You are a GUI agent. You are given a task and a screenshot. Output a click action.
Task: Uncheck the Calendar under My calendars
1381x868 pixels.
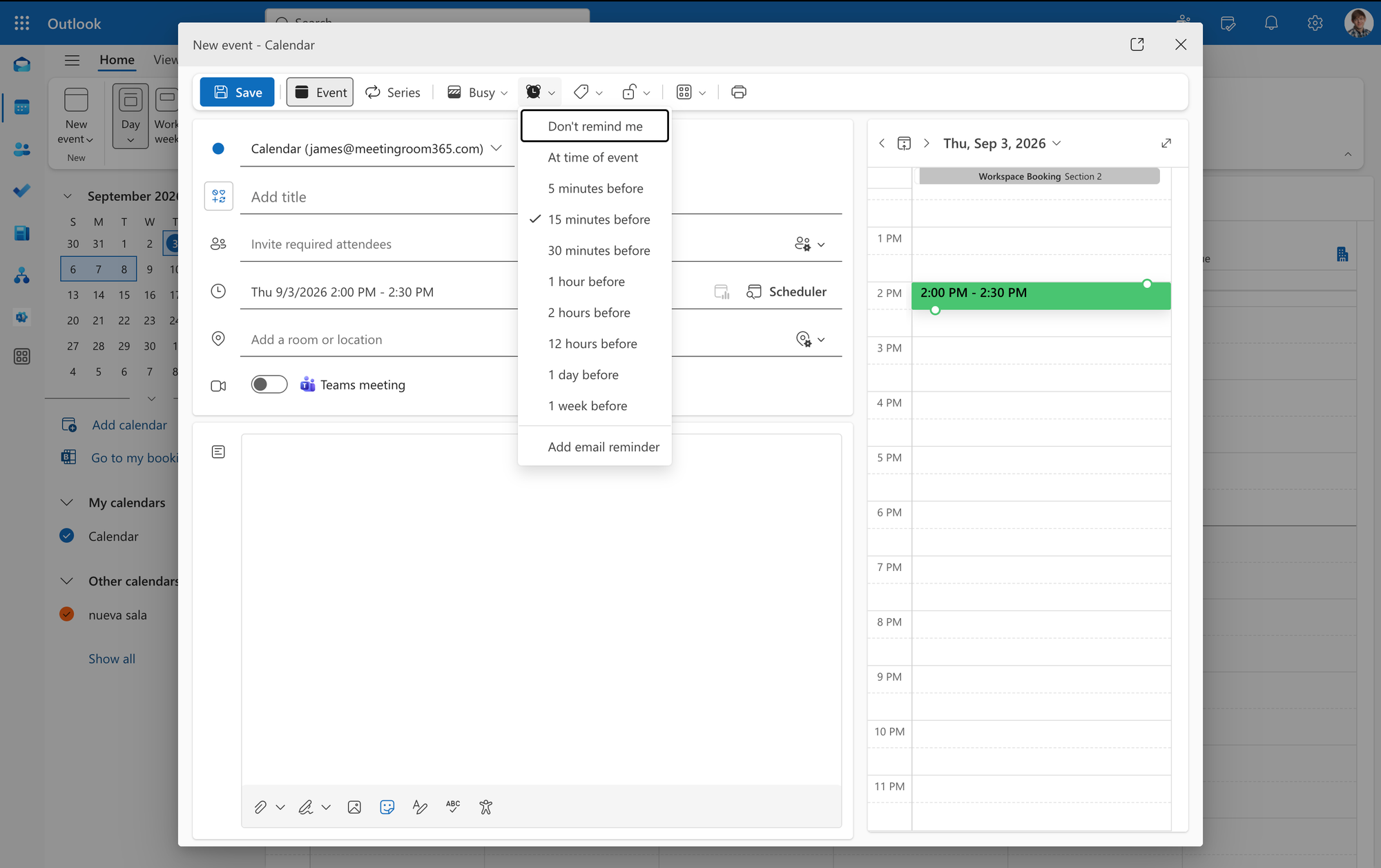67,536
